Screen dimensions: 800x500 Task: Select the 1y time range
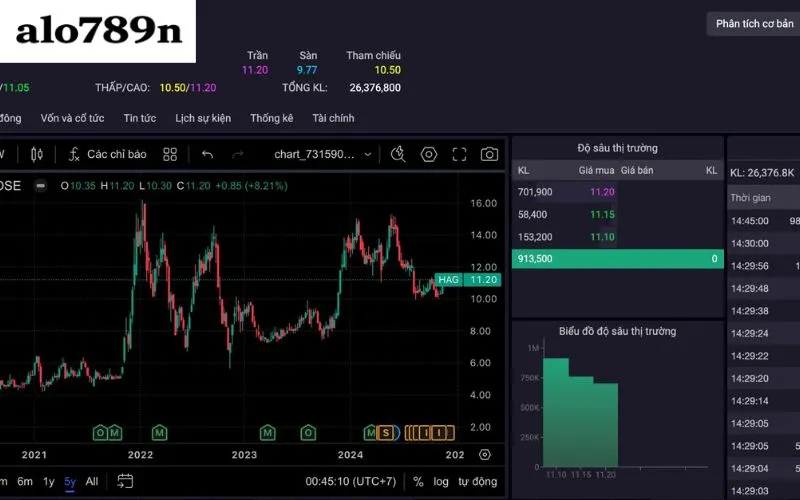(x=48, y=482)
